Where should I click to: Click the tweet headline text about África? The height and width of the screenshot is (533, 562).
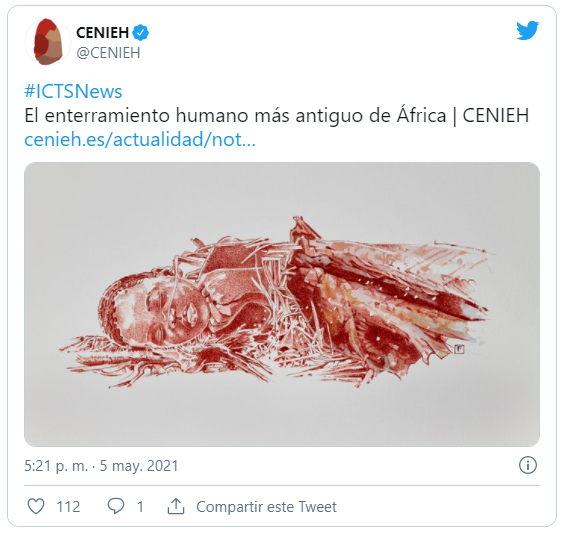click(x=276, y=115)
